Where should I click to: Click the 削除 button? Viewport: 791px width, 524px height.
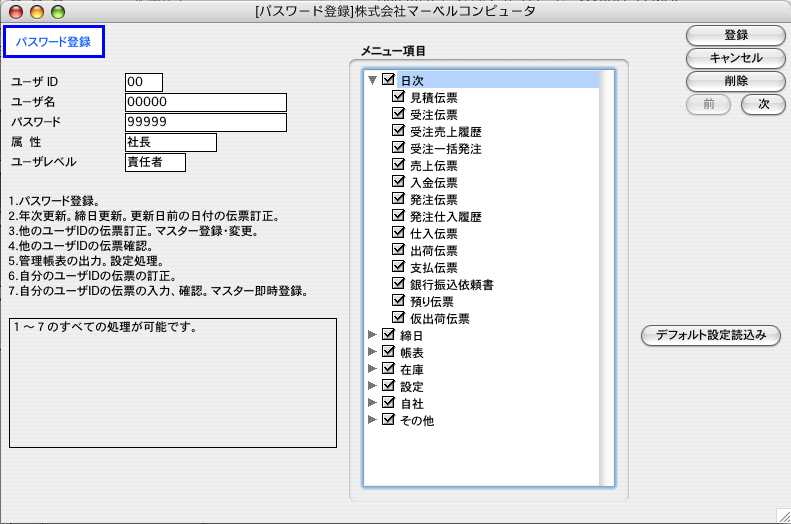pos(736,80)
